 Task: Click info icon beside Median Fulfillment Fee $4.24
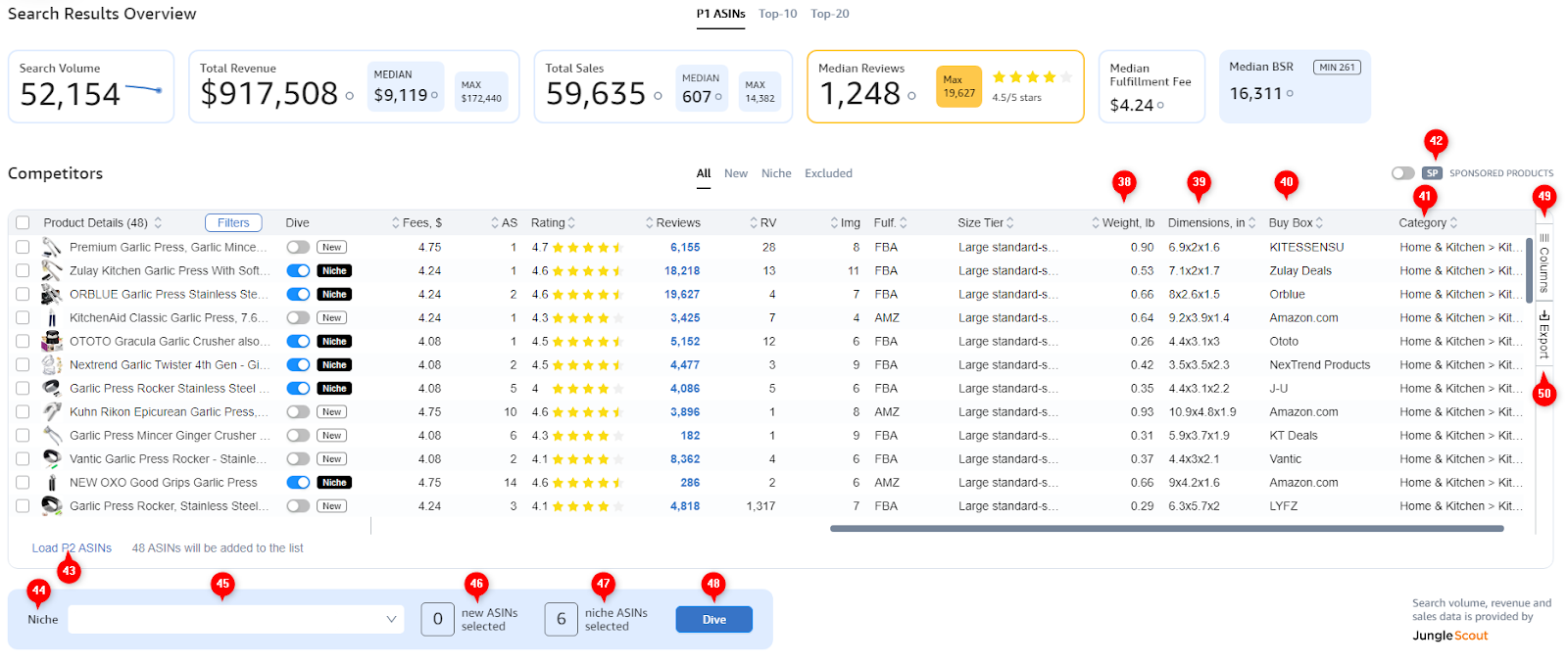pos(1160,105)
